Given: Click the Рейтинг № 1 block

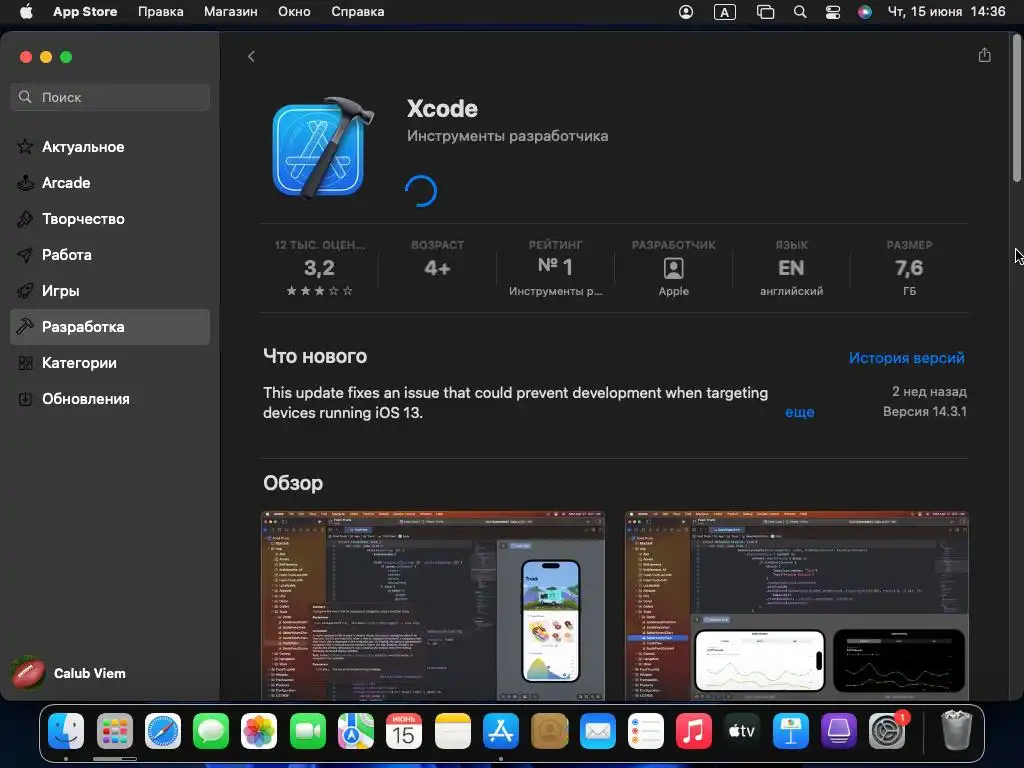Looking at the screenshot, I should coord(555,268).
